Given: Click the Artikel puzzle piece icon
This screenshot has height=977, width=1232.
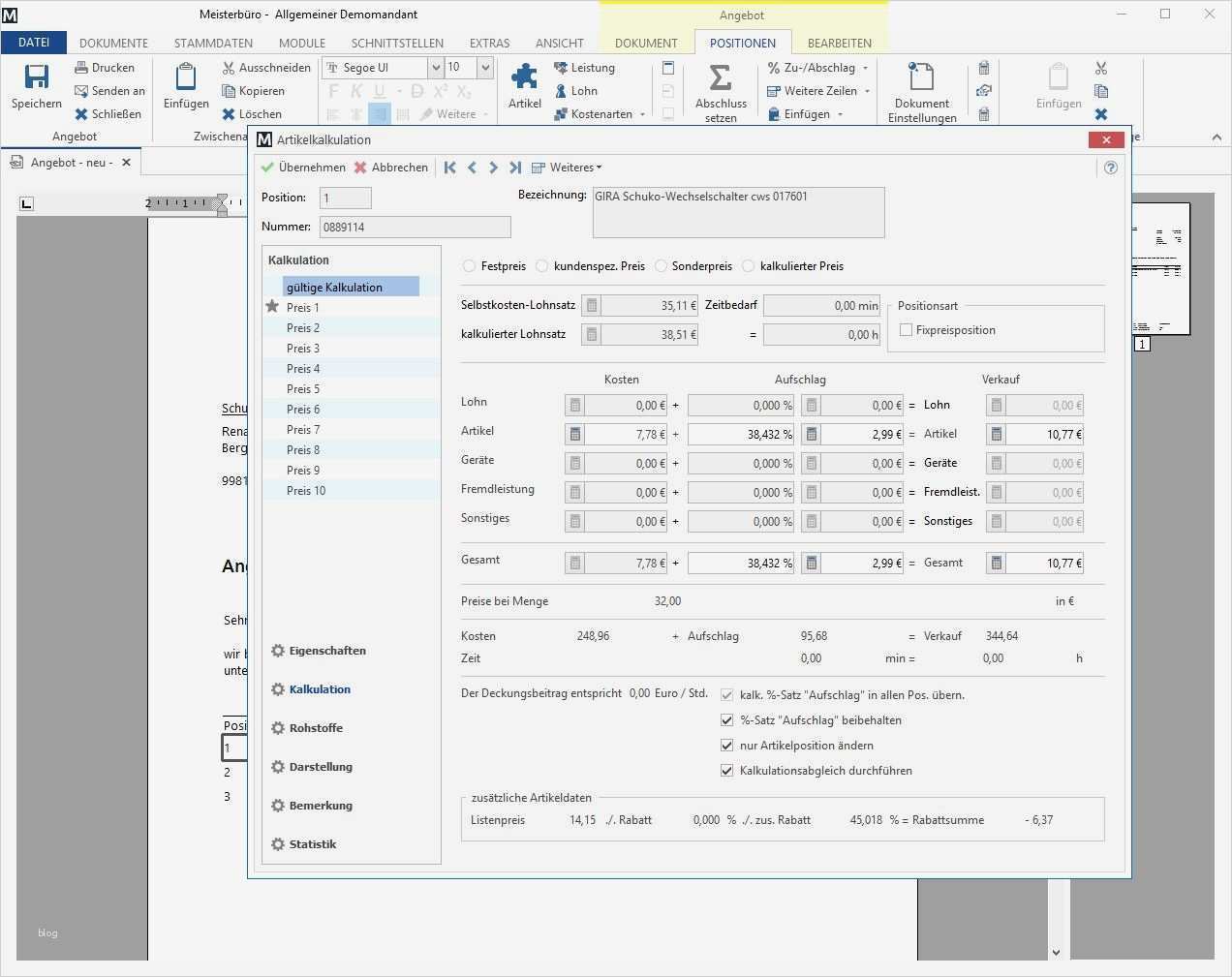Looking at the screenshot, I should tap(525, 77).
